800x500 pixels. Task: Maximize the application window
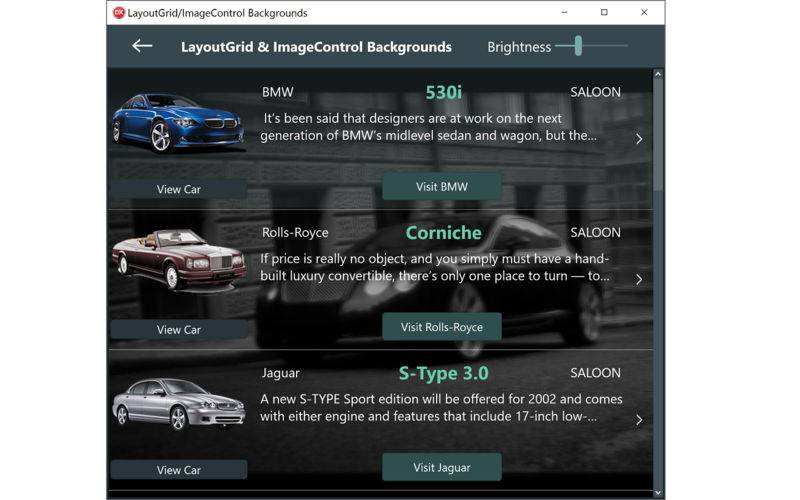point(604,12)
